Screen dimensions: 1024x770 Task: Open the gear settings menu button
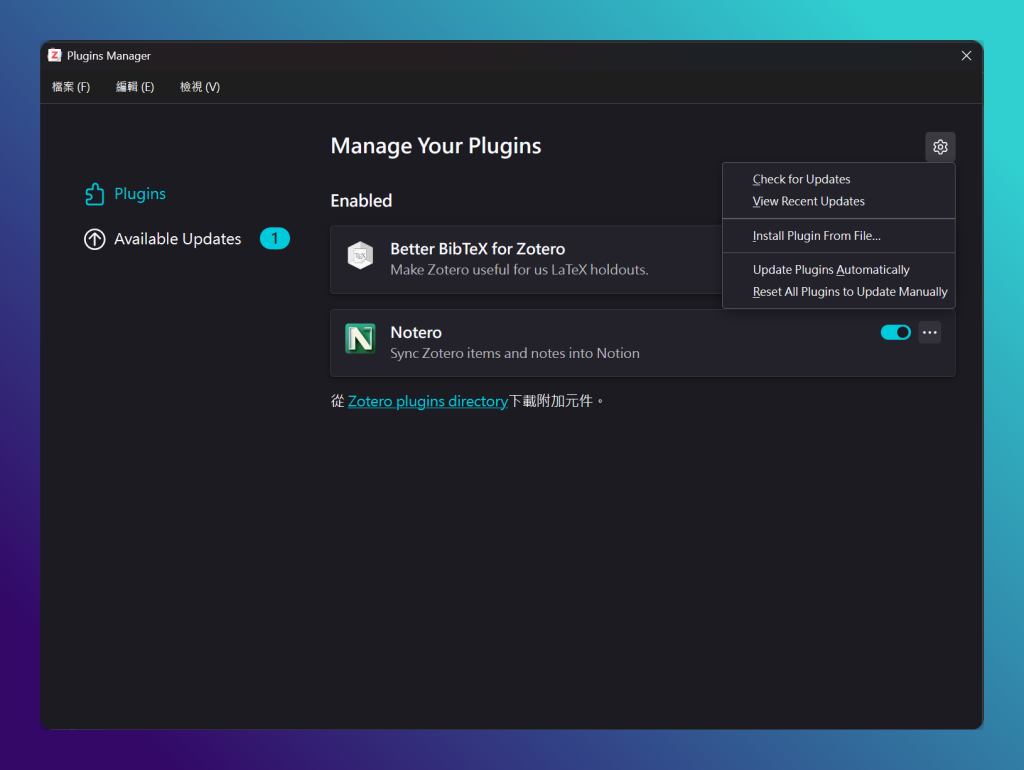pos(940,146)
